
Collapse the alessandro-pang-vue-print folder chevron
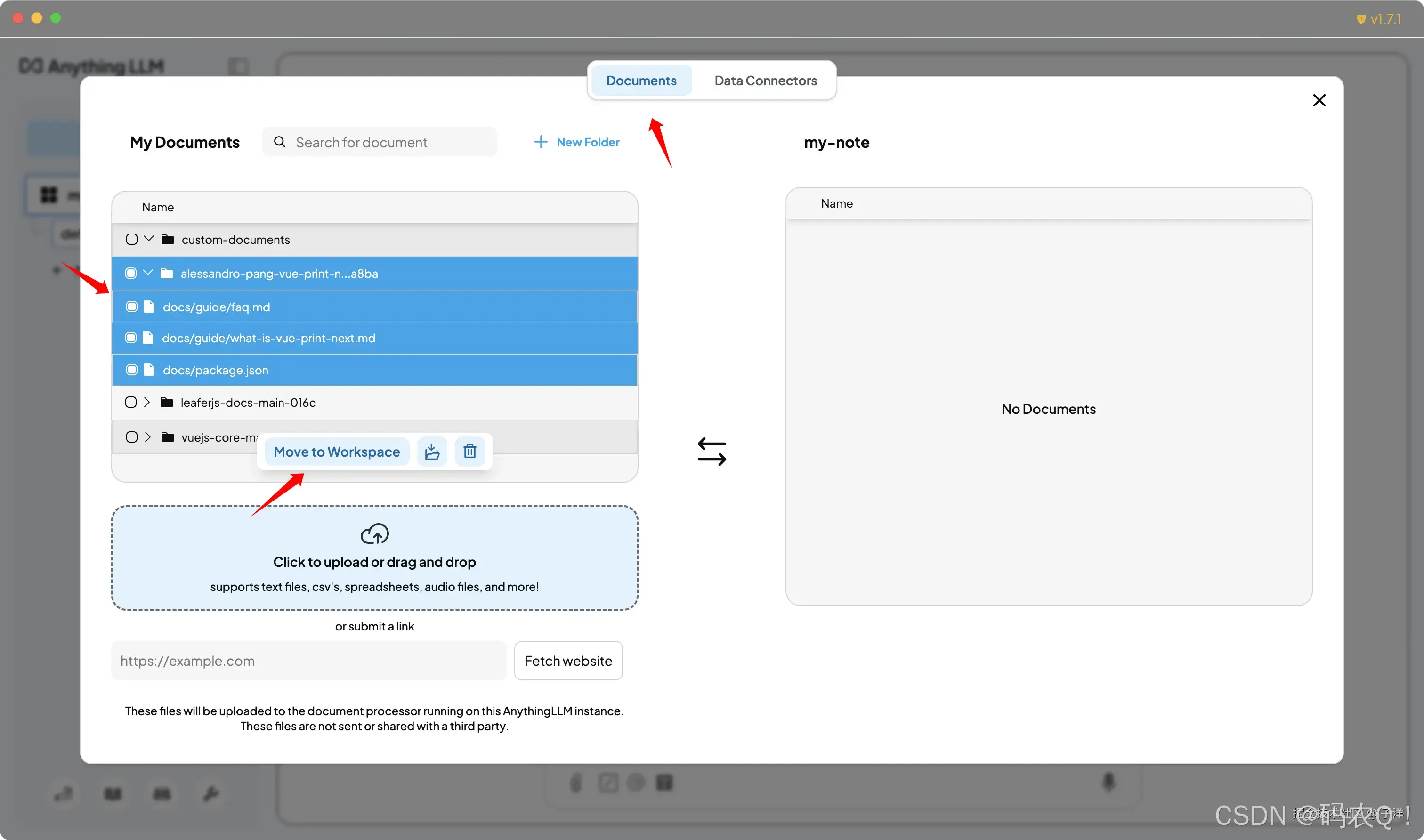(x=148, y=273)
